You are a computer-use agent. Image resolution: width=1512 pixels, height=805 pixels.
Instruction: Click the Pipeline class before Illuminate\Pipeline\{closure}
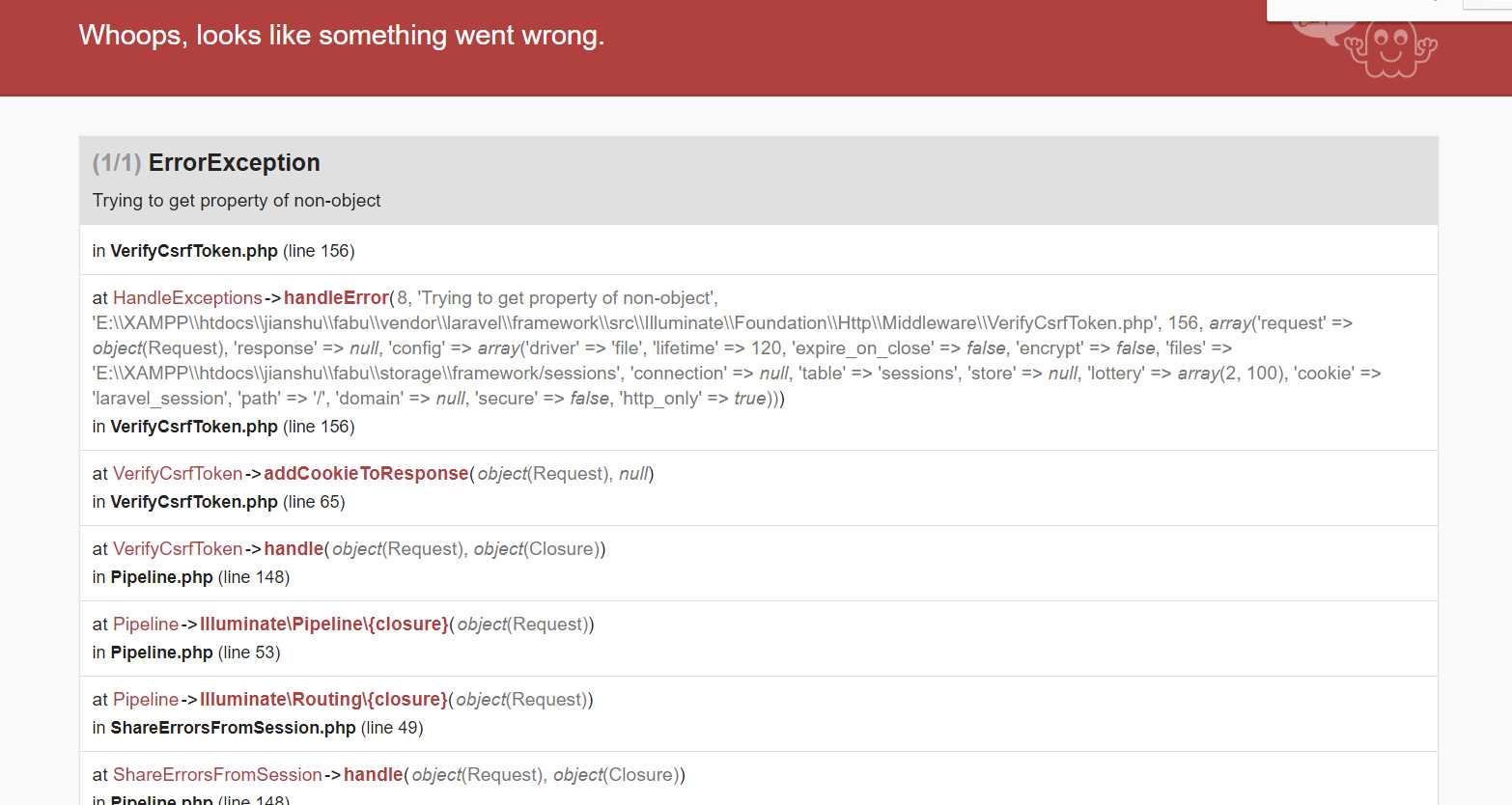(146, 625)
